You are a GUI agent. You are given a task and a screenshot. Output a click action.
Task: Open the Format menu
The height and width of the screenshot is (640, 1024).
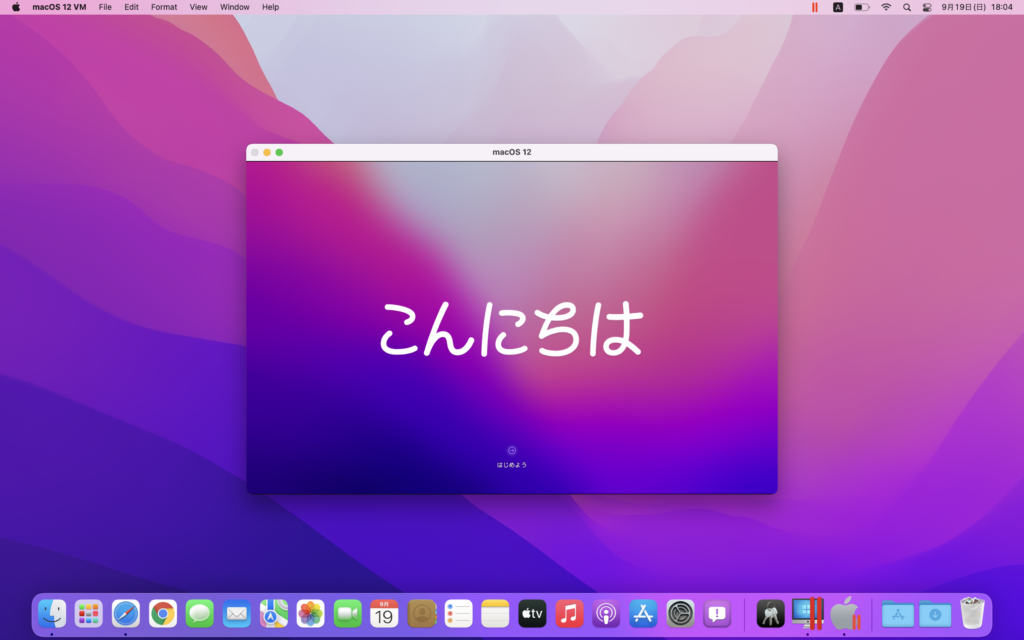164,7
